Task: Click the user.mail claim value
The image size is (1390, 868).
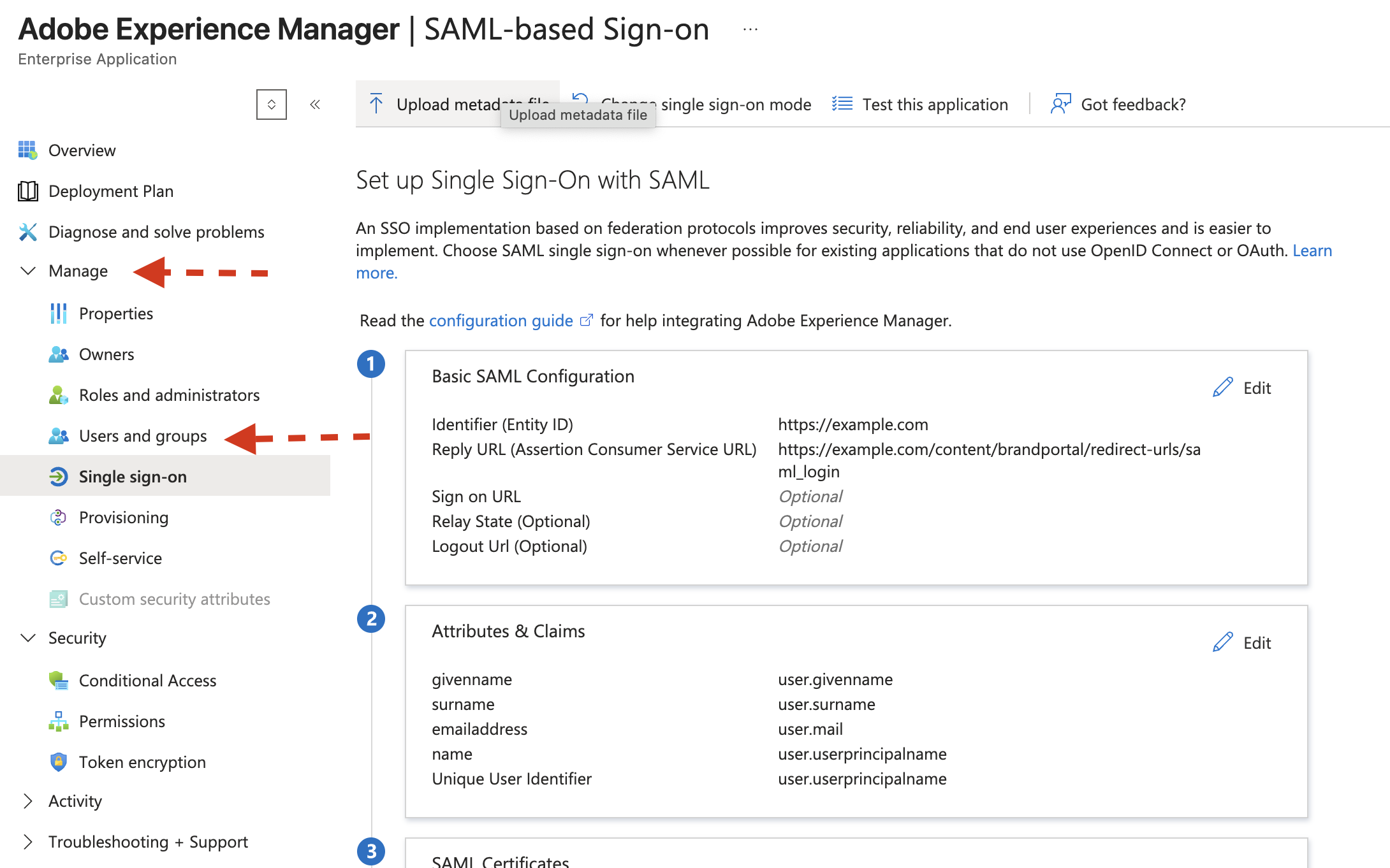Action: coord(810,729)
